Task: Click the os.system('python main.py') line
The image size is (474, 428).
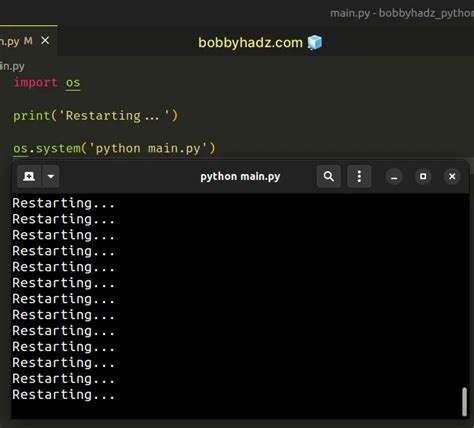Action: (x=114, y=148)
